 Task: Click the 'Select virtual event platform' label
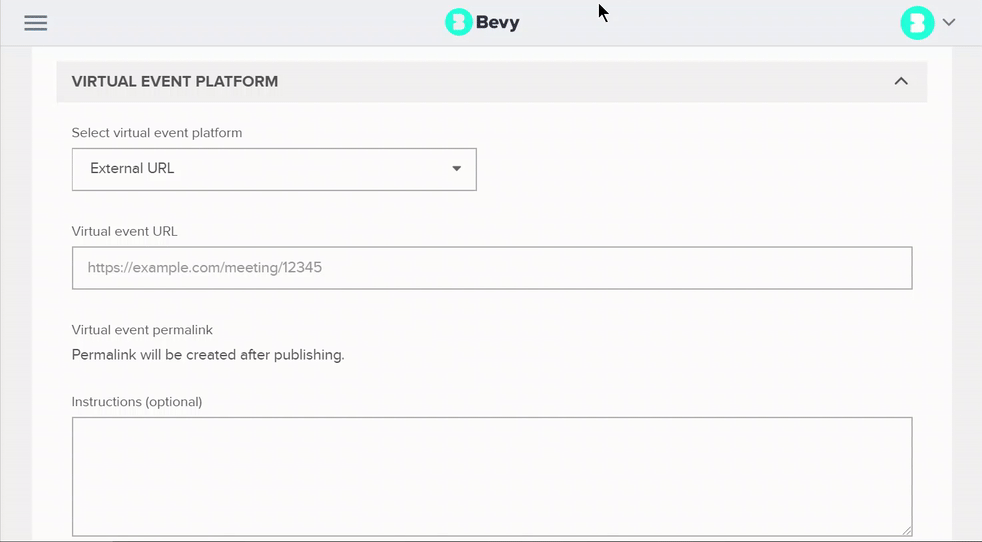pos(157,133)
